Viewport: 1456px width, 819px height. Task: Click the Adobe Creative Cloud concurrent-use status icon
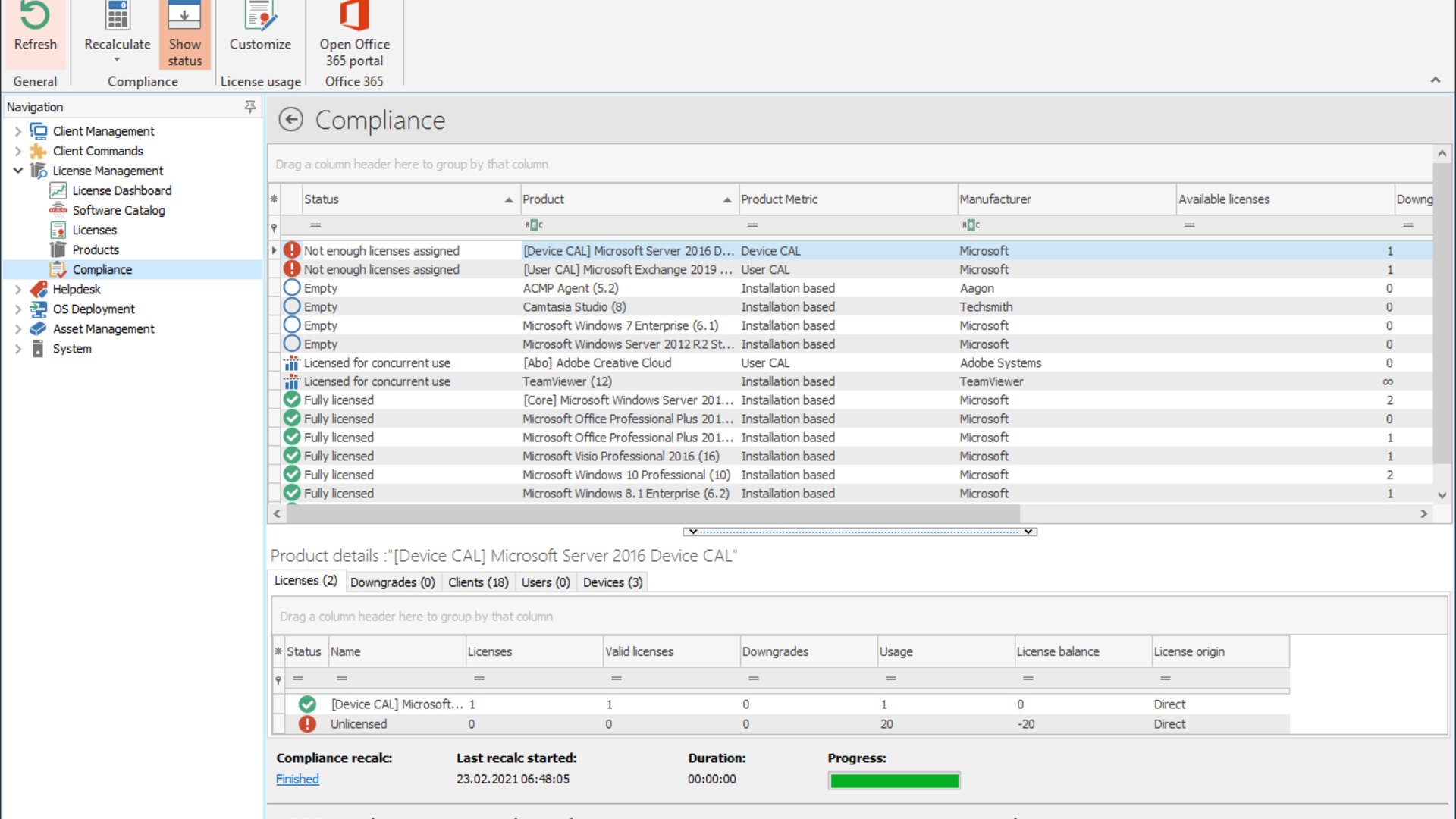291,362
